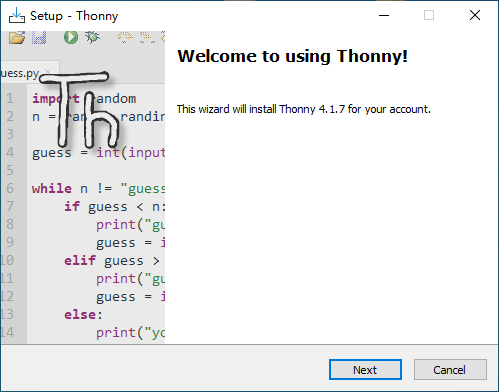Click the open folder icon in preview

17,37
